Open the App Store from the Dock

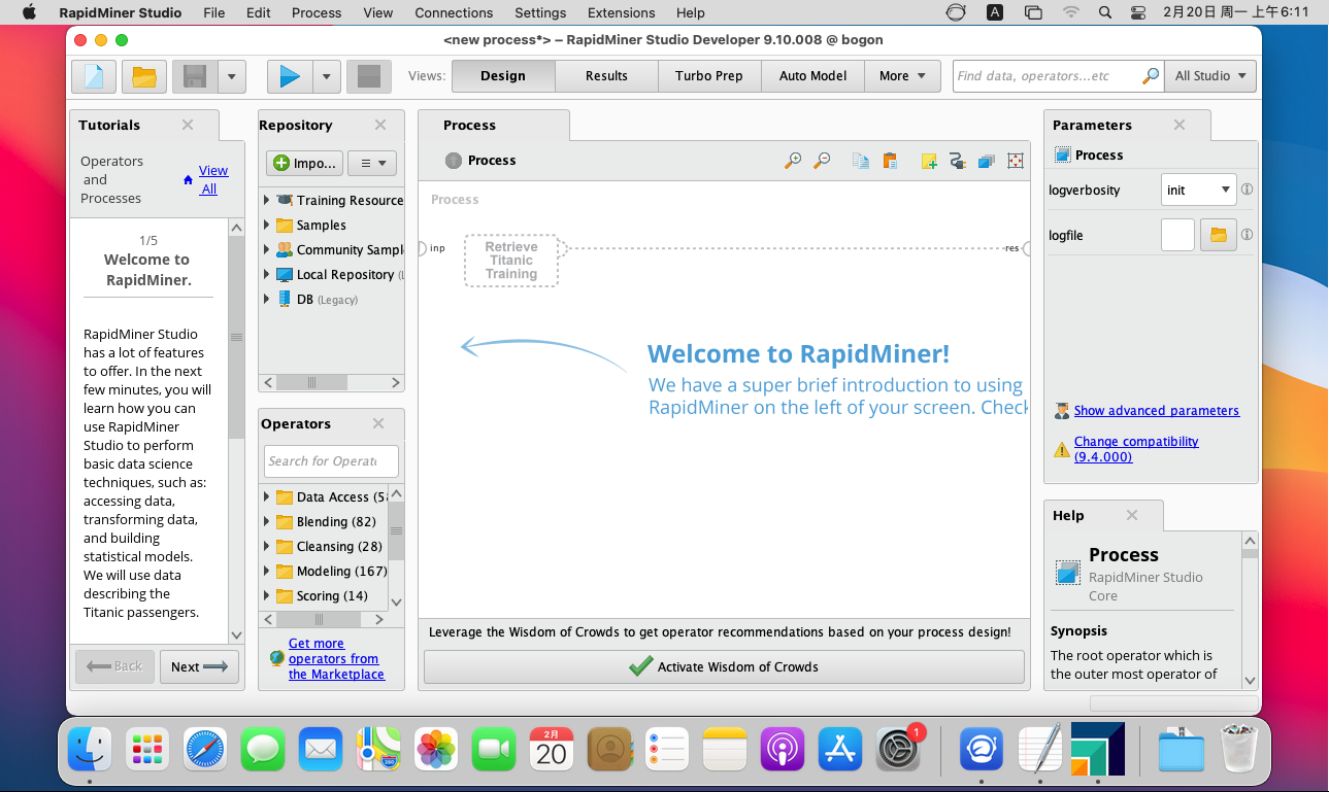(x=840, y=748)
